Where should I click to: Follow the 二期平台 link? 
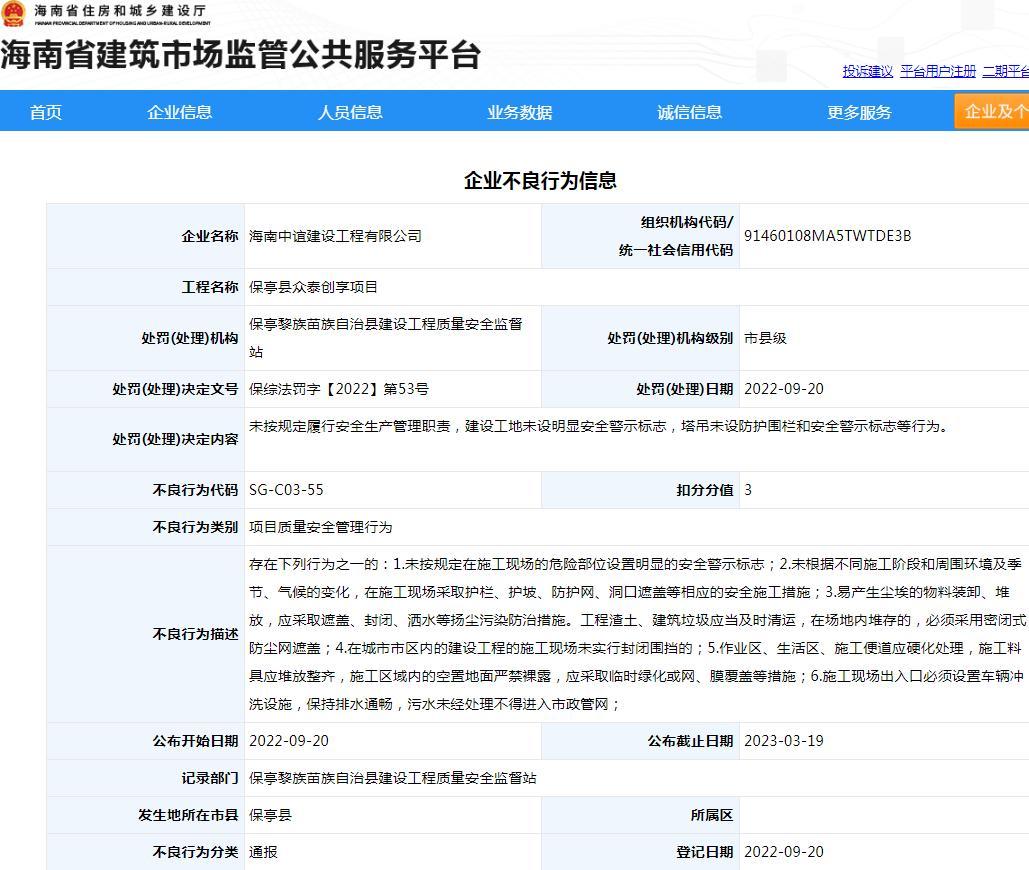(x=1005, y=71)
